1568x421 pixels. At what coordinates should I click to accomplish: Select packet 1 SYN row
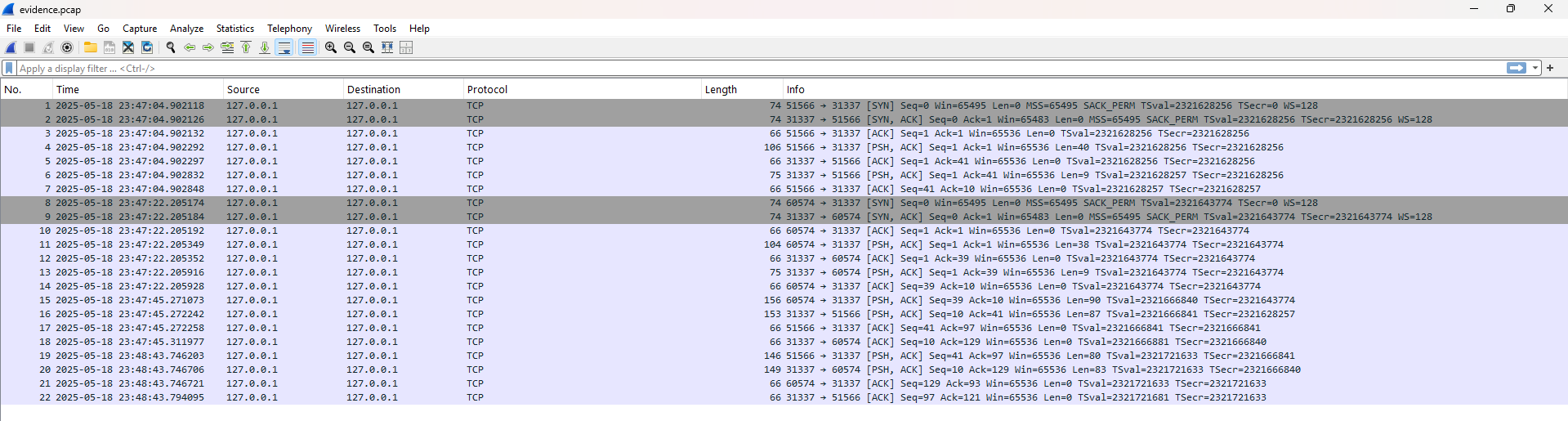click(x=784, y=105)
